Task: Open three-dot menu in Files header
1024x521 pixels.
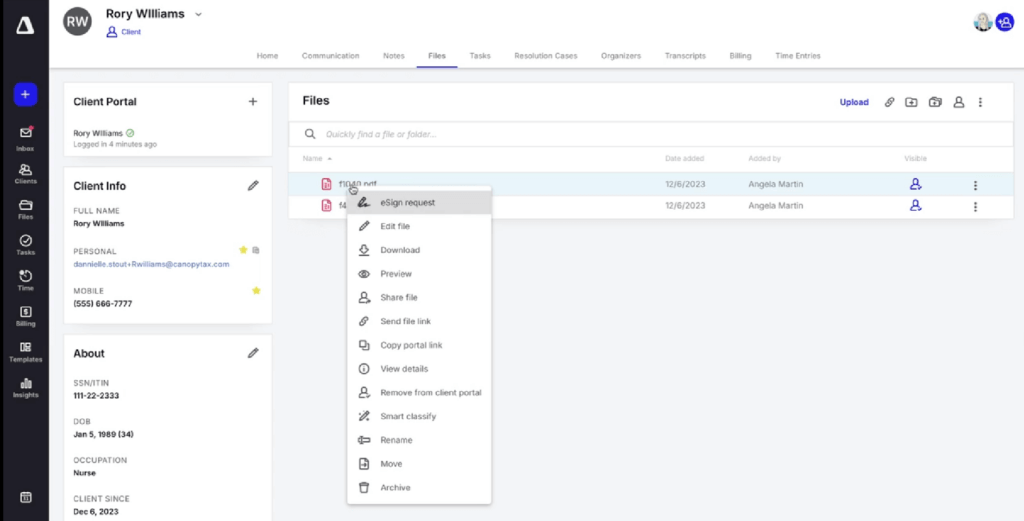Action: (x=980, y=102)
